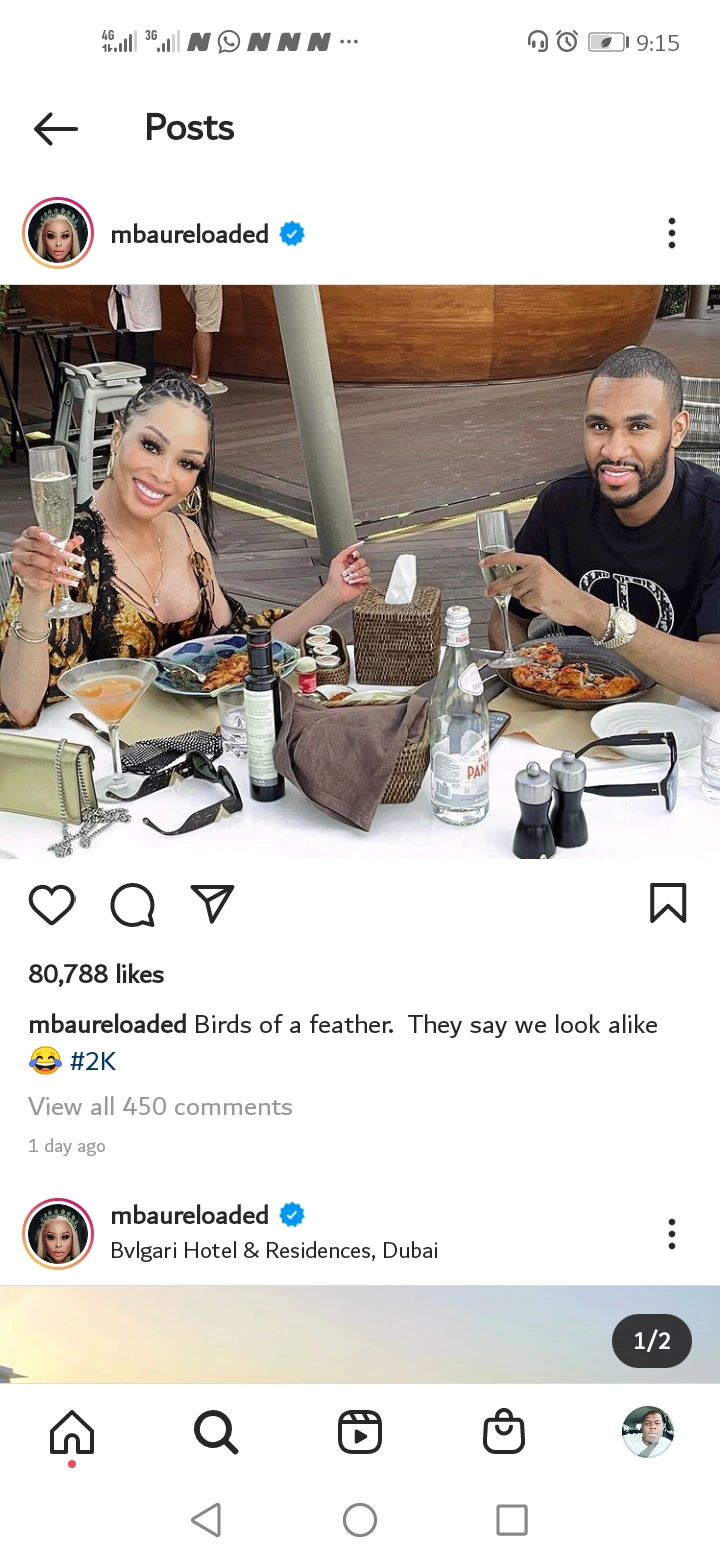
Task: Tap the Android recent apps square
Action: tap(512, 1520)
